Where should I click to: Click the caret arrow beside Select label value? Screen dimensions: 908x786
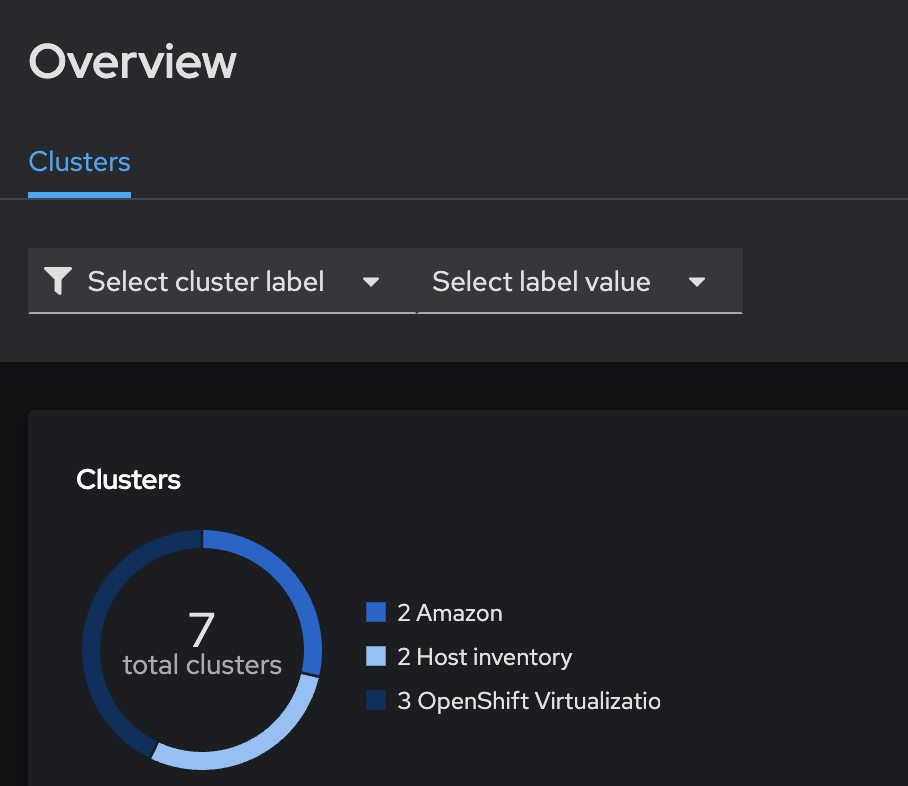[x=697, y=282]
